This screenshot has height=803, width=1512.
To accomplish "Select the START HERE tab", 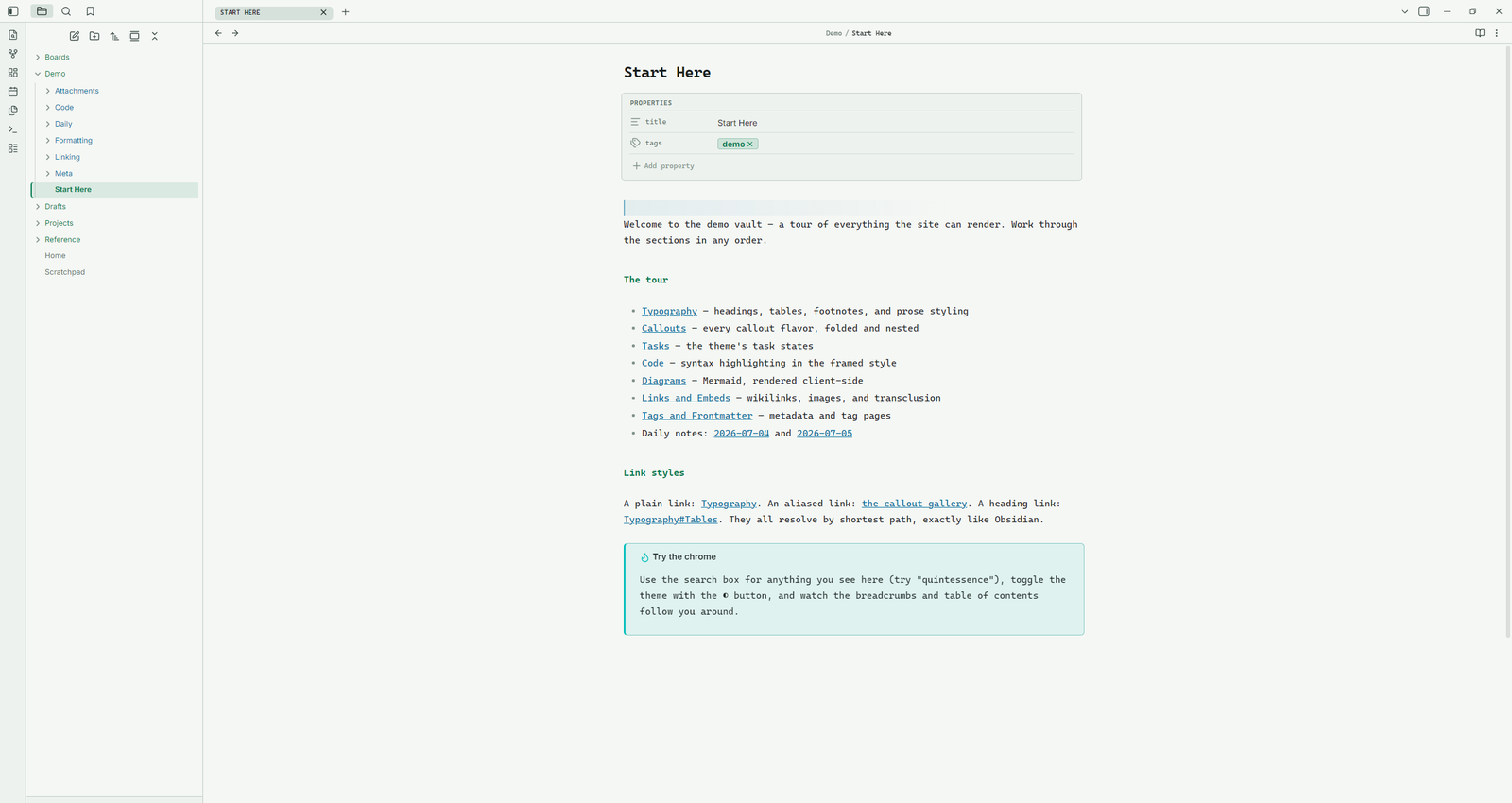I will click(x=273, y=12).
